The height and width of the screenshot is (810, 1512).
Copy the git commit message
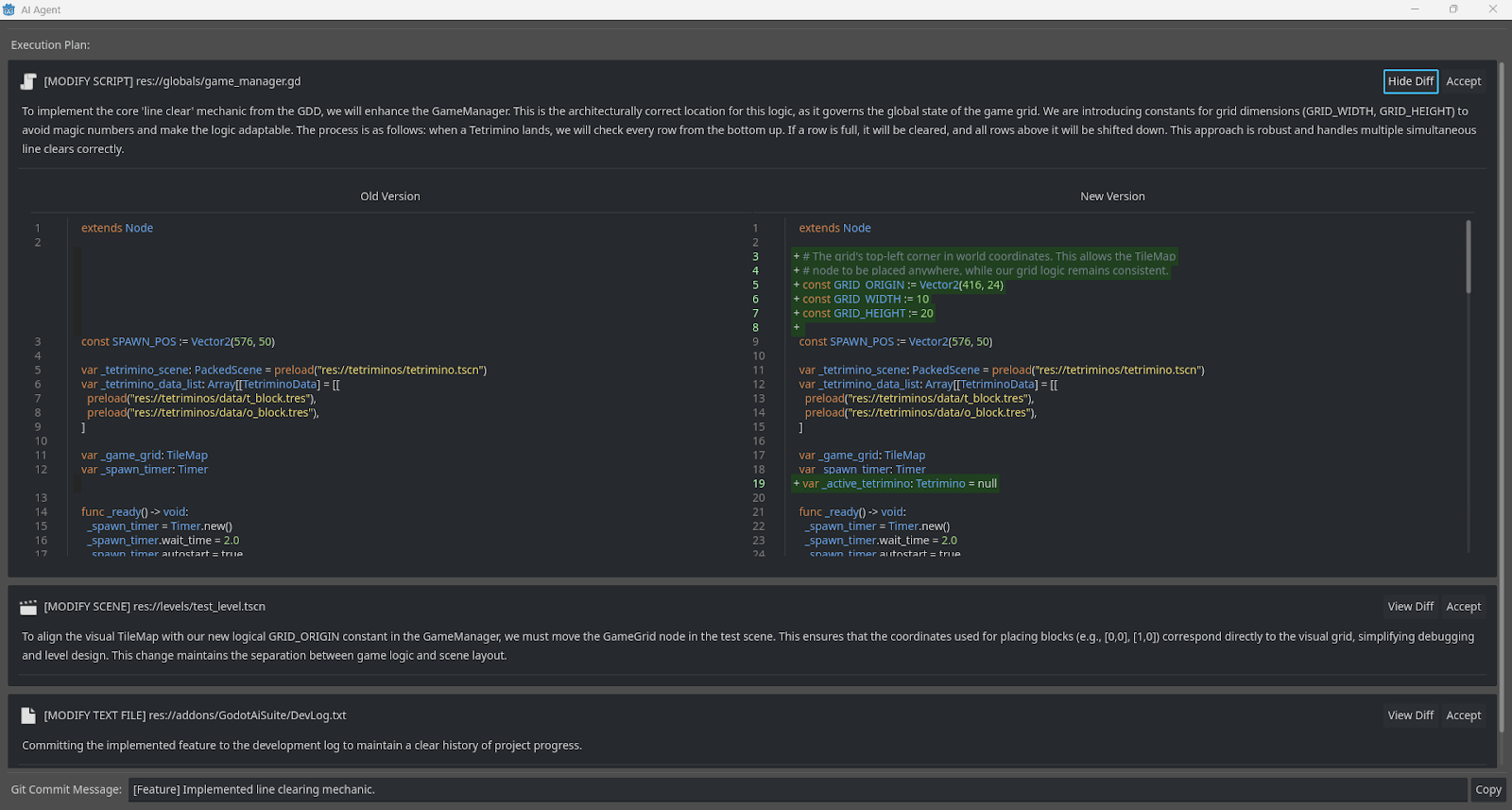coord(1487,789)
